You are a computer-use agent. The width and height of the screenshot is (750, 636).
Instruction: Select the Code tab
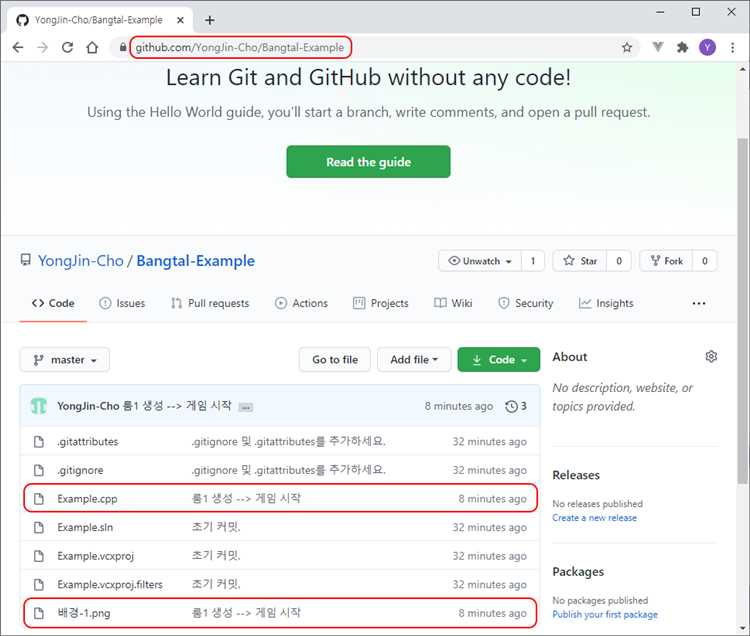coord(53,303)
